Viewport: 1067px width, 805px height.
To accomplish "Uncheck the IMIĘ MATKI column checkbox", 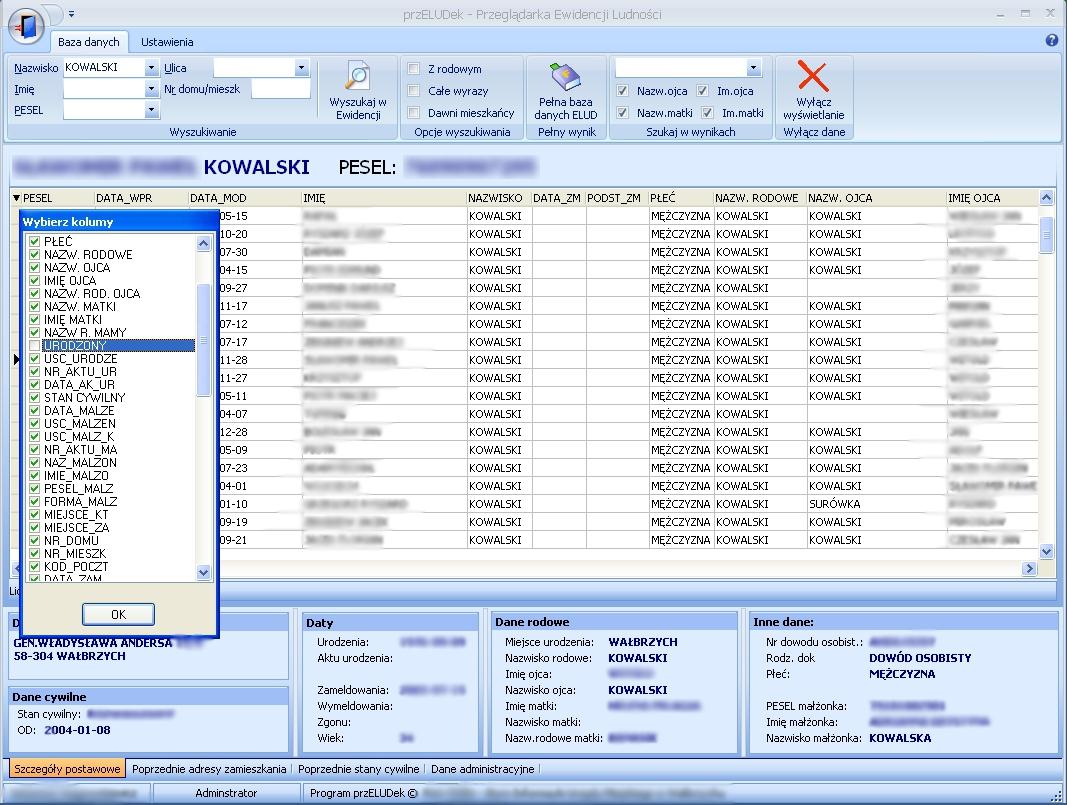I will pos(35,320).
